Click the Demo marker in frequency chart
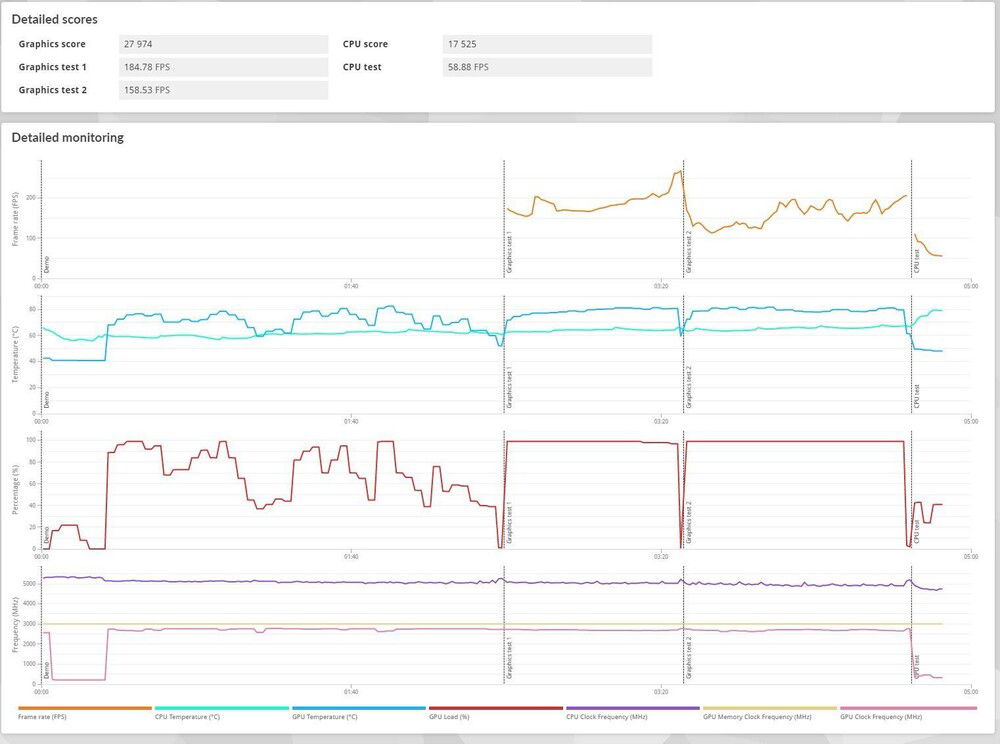The image size is (1000, 744). pos(46,668)
